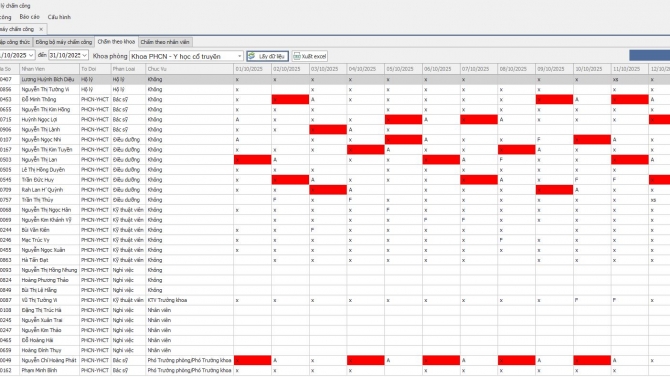The width and height of the screenshot is (670, 377).
Task: Select employee name Bùi Thị Lệ Hằng
Action: [x=39, y=290]
